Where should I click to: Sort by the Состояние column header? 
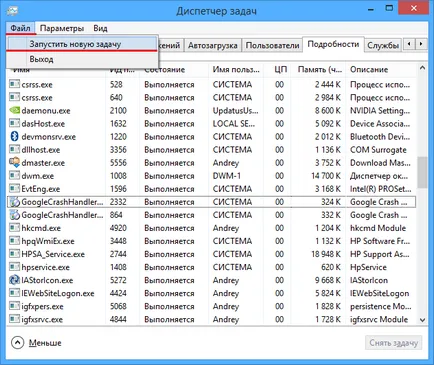click(164, 69)
